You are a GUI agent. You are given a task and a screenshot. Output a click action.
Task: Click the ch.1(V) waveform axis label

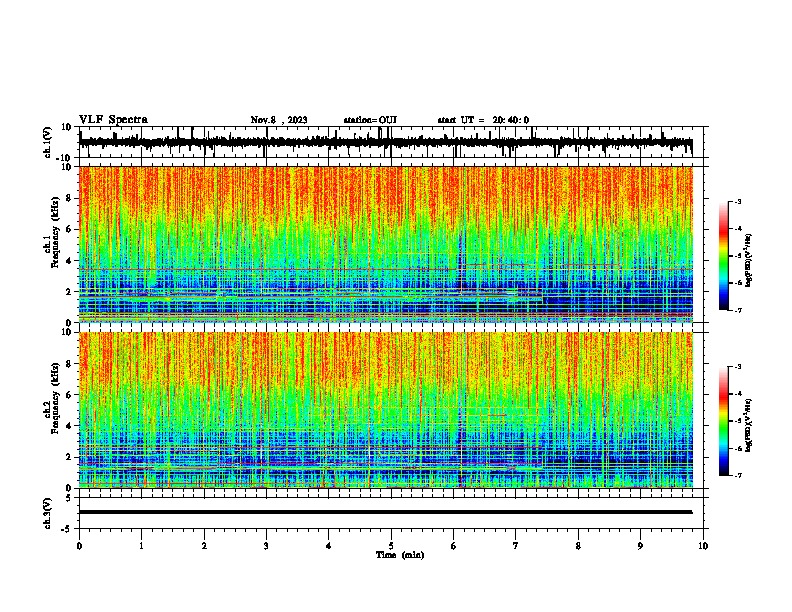(x=48, y=142)
